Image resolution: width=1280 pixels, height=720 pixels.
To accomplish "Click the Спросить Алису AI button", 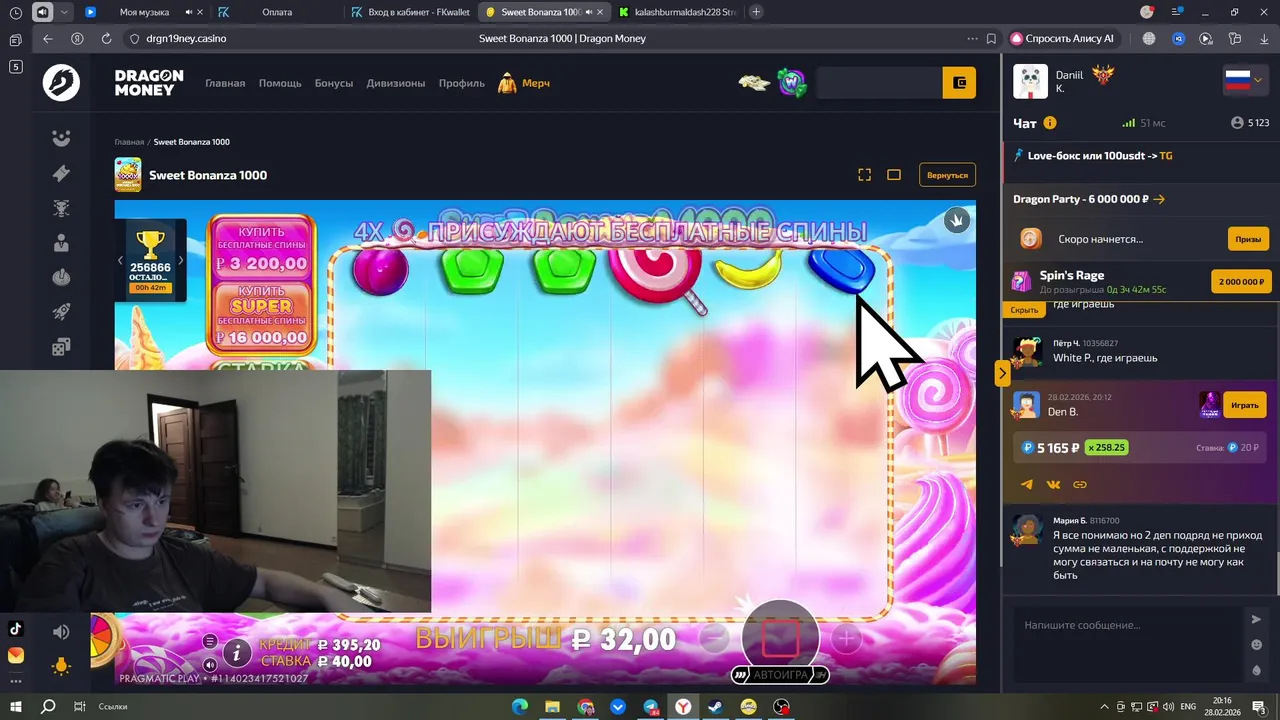I will pos(1062,38).
